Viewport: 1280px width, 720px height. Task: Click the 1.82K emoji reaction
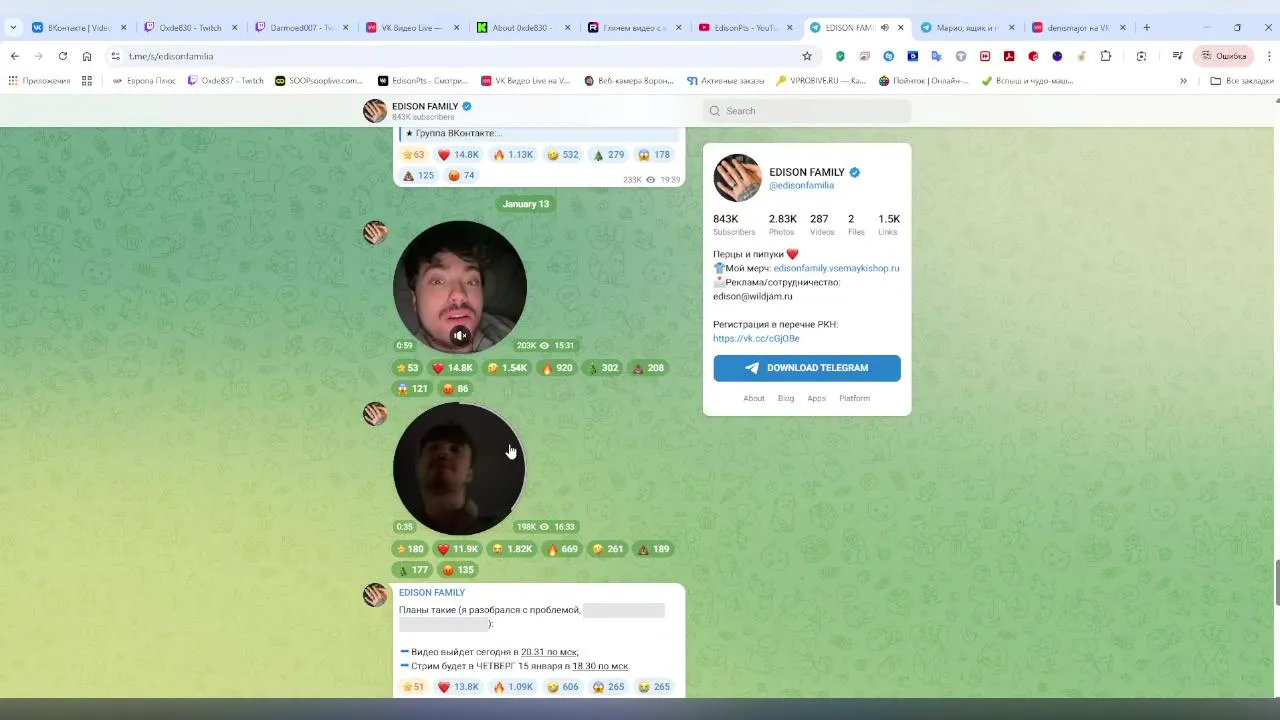(x=513, y=549)
